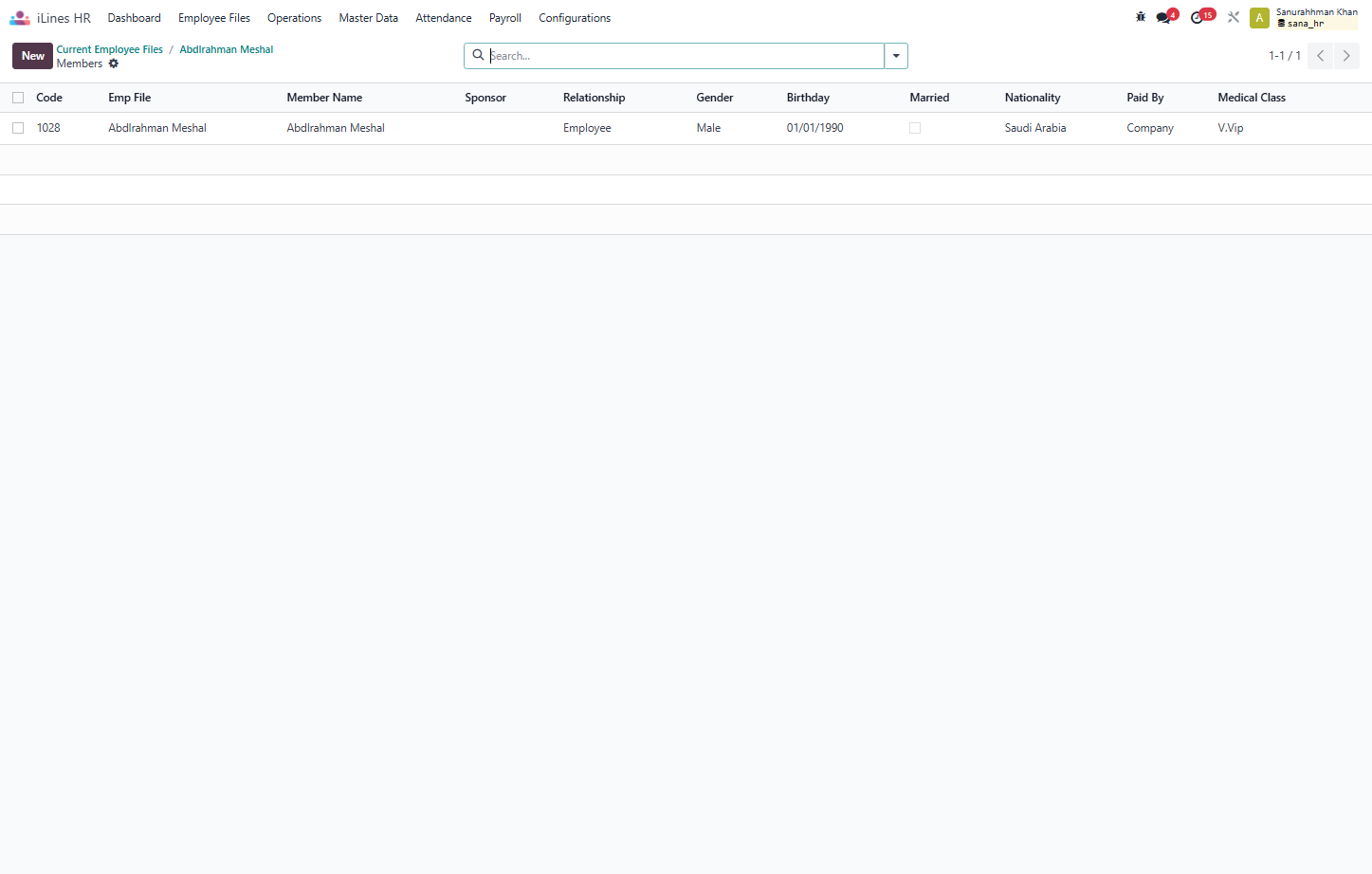
Task: Open the Operations menu
Action: pyautogui.click(x=294, y=18)
